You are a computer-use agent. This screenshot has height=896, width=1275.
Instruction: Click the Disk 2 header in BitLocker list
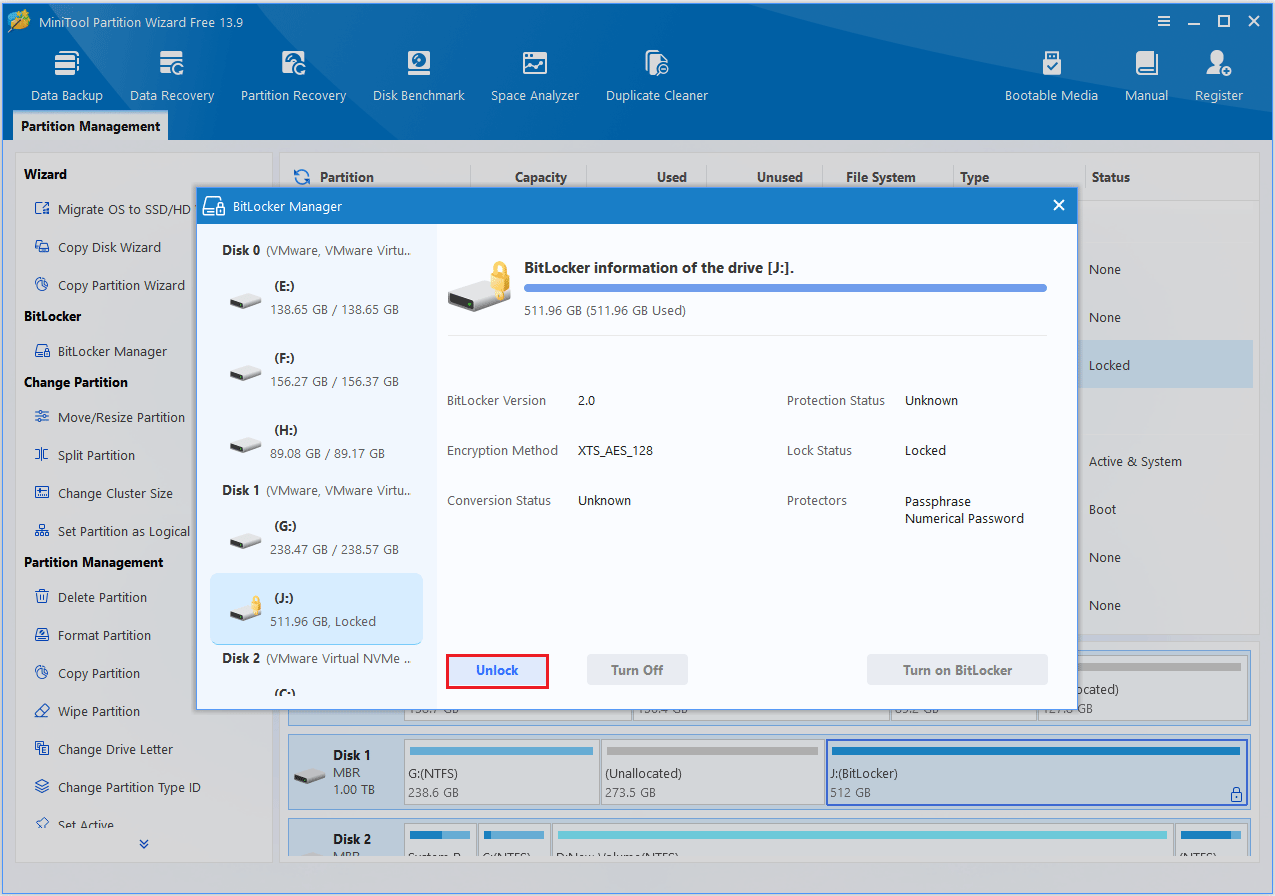click(316, 658)
